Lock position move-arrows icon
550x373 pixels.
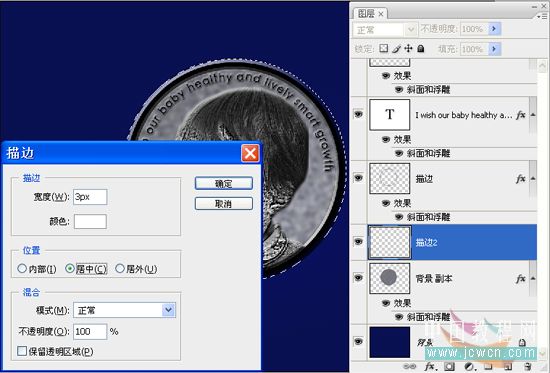click(x=408, y=48)
